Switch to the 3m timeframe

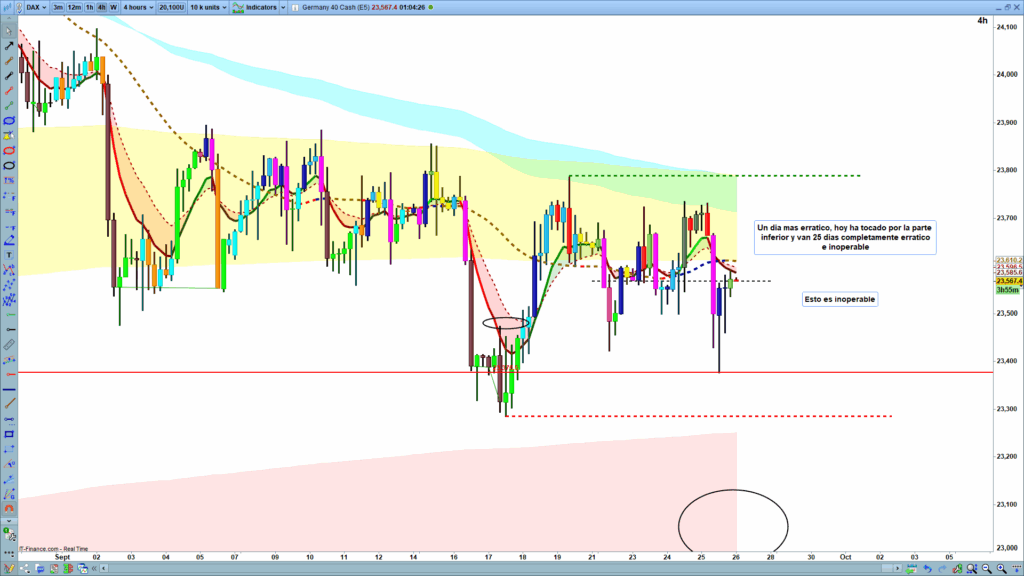58,7
